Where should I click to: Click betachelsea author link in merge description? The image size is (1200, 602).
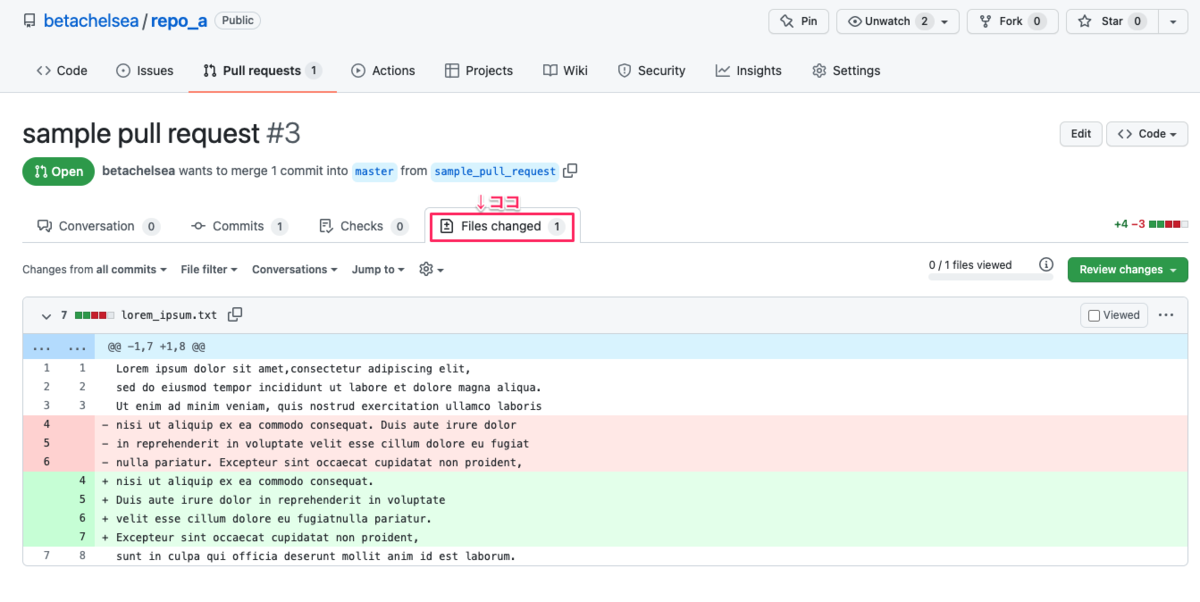coord(138,171)
